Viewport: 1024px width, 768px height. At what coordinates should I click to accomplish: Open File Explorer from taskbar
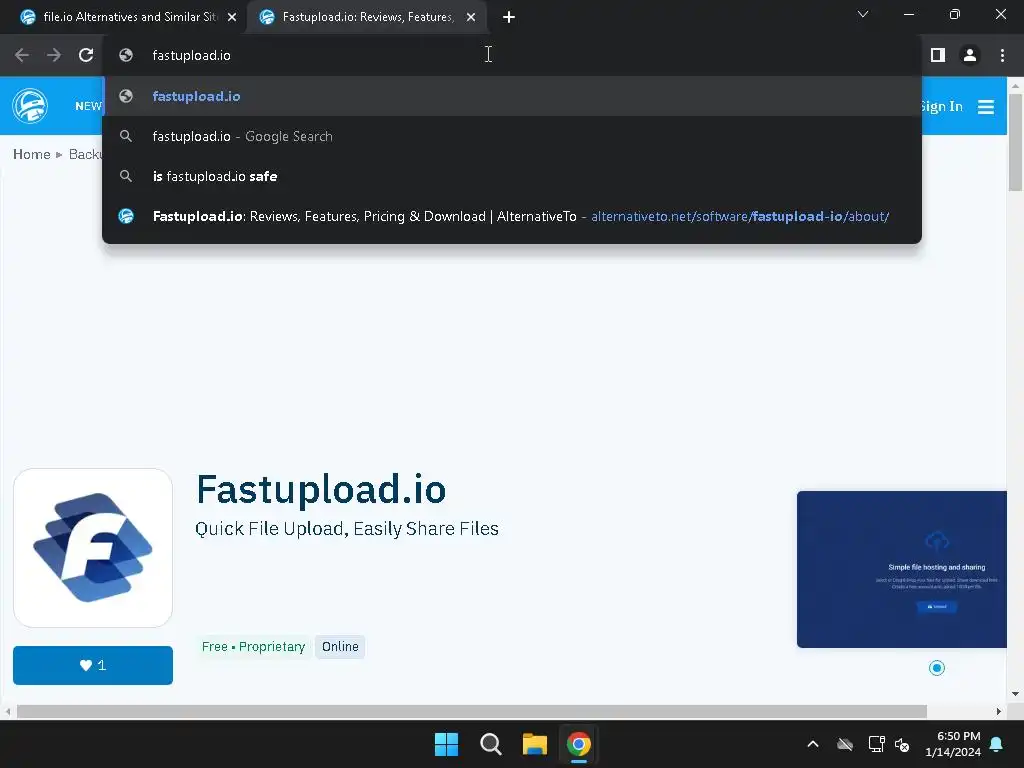[534, 744]
